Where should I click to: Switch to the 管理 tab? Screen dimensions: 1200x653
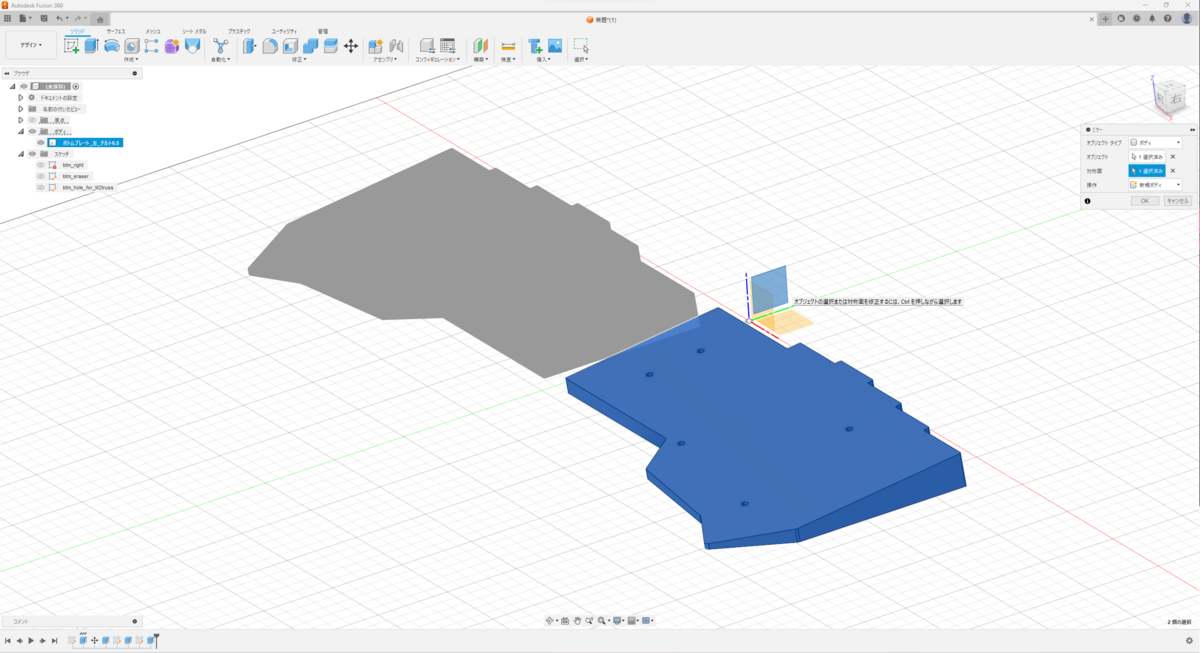coord(323,32)
